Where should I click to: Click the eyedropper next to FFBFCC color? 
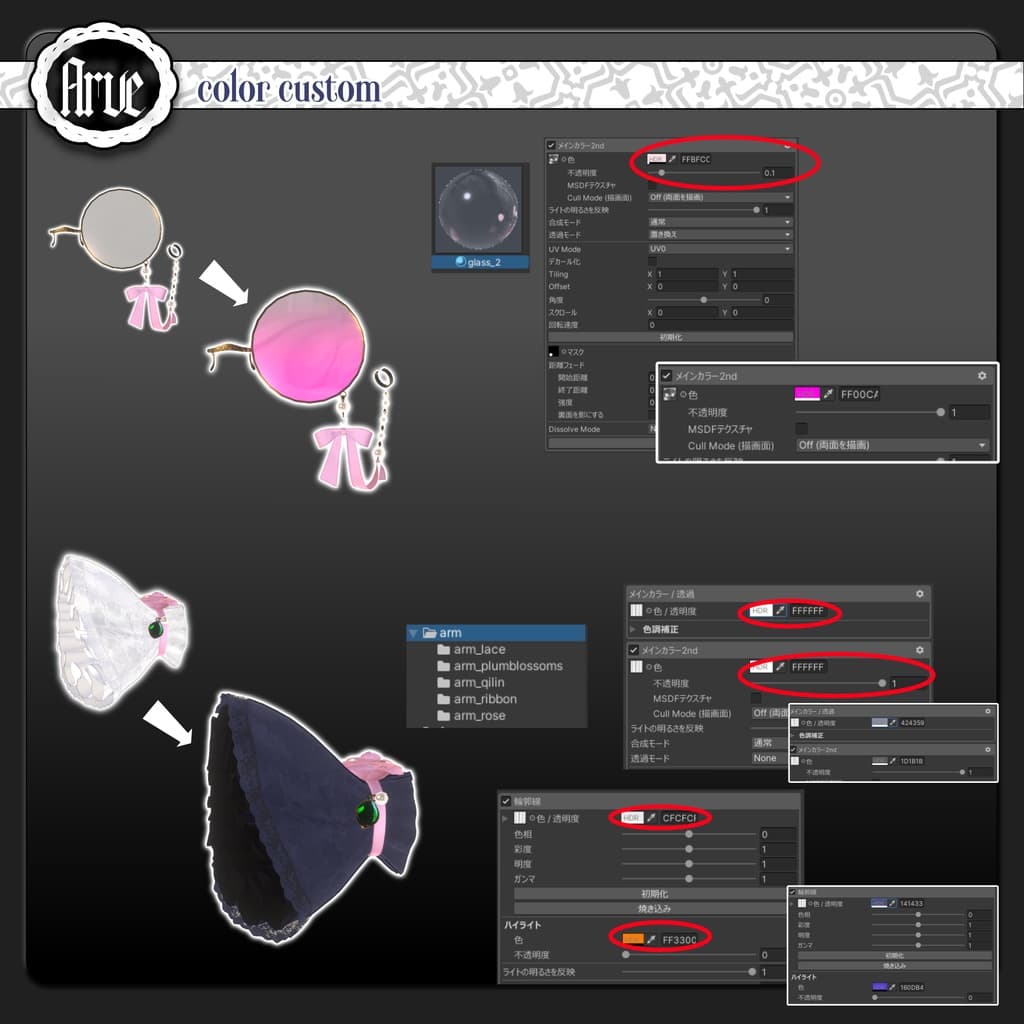click(x=672, y=159)
